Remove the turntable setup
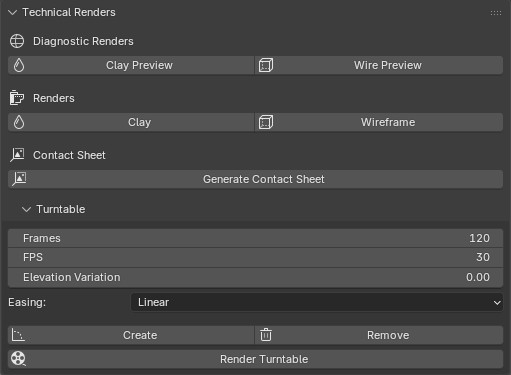Screen dimensions: 511x375 click(379, 335)
